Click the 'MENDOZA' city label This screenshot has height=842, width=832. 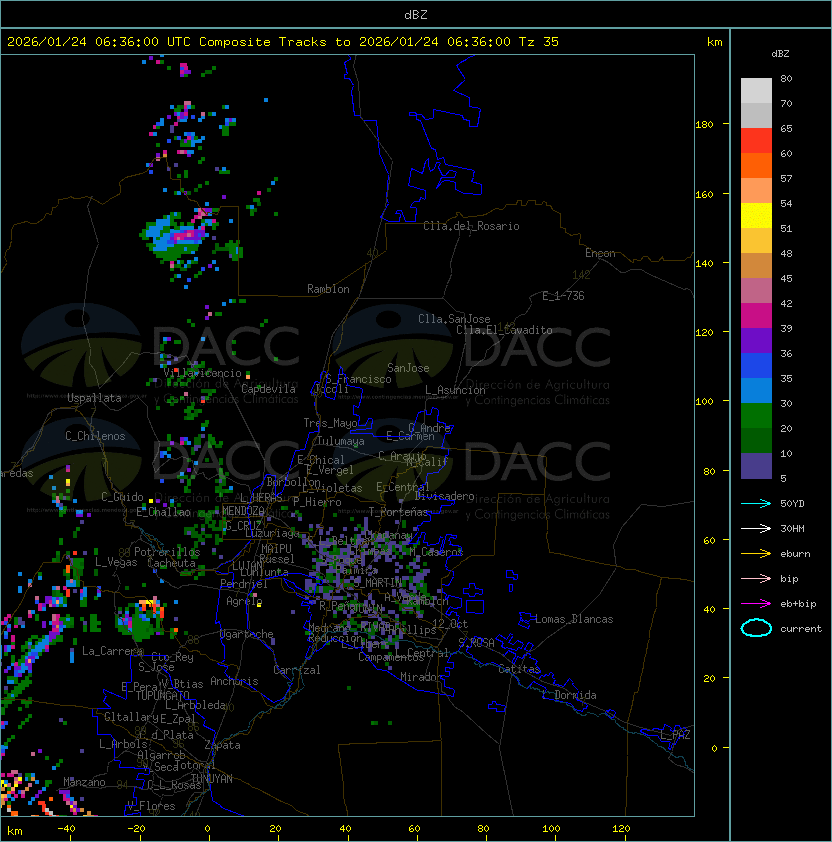coord(243,511)
